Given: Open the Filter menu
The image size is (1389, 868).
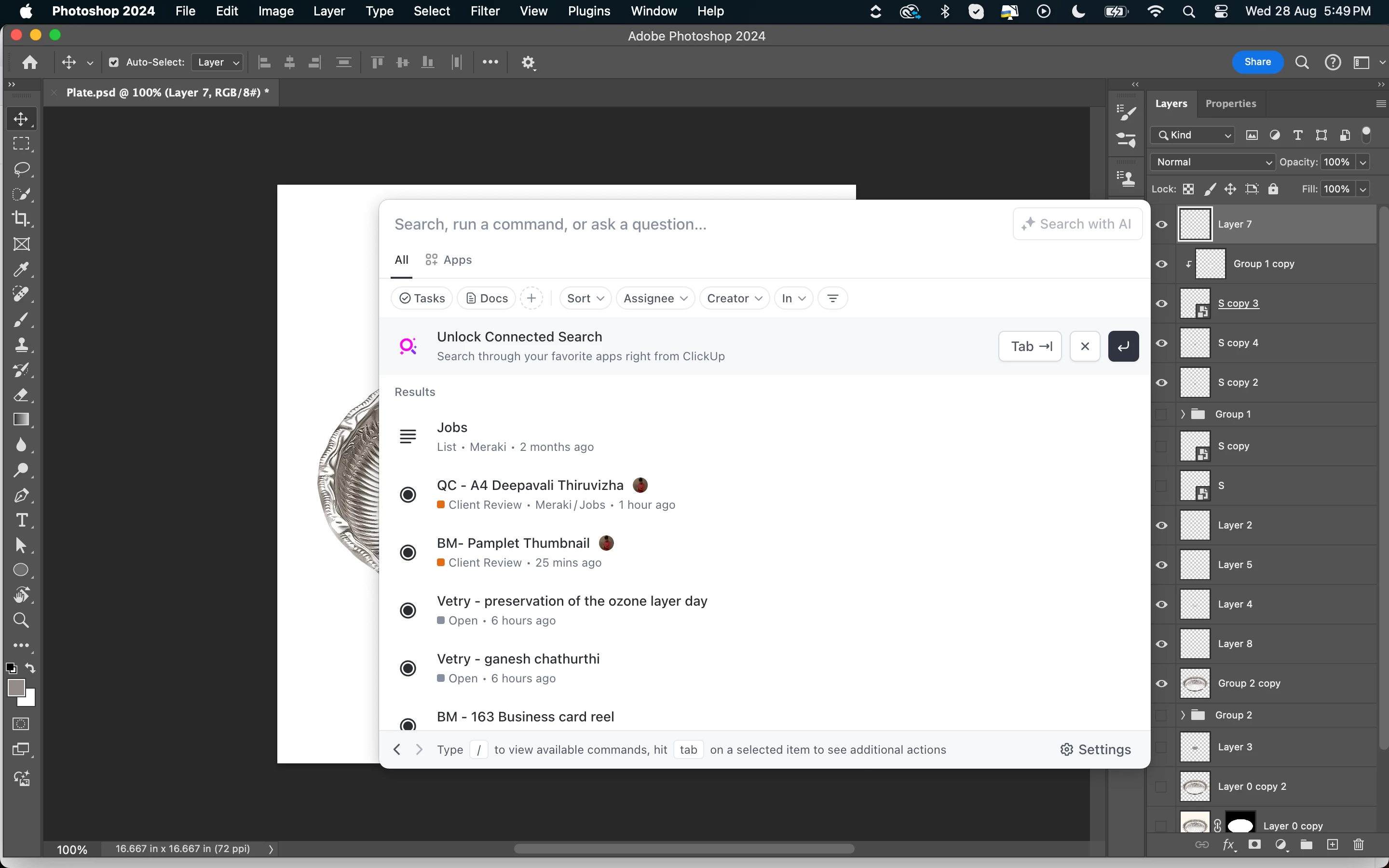Looking at the screenshot, I should point(485,11).
